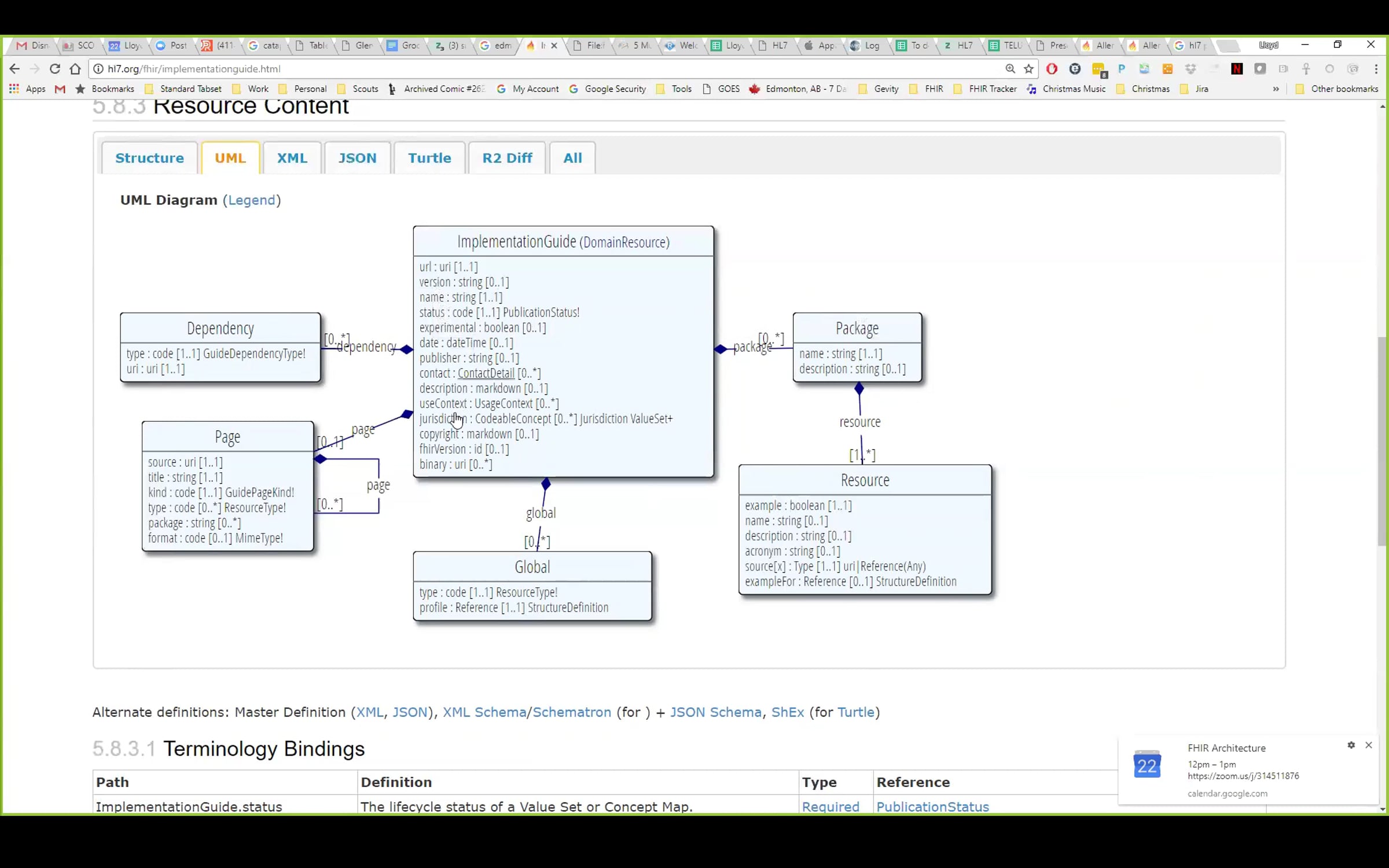Click the zoom magnifier icon in the address bar
1389x868 pixels.
pos(1010,69)
